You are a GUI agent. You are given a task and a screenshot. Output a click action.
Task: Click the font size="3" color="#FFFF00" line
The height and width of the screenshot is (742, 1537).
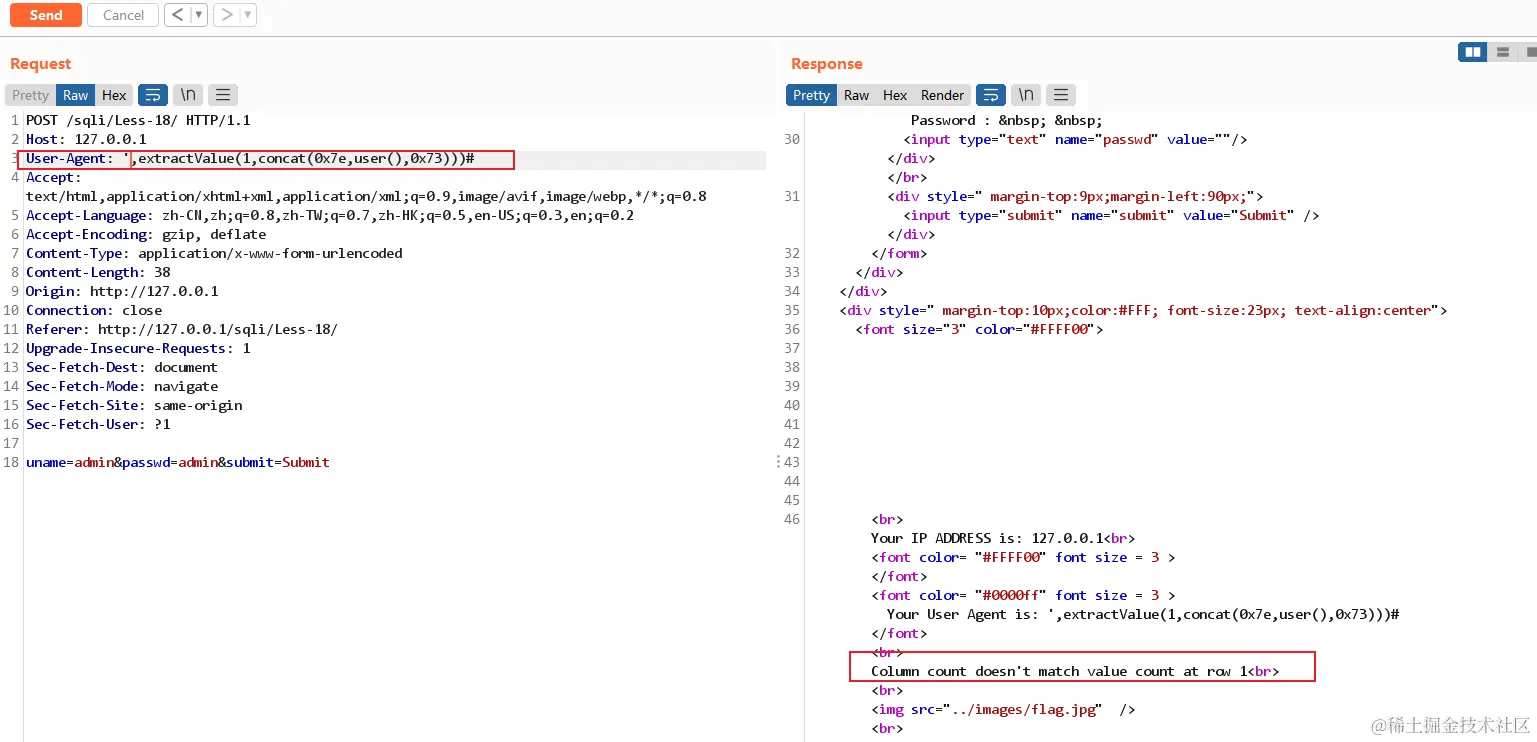(979, 329)
